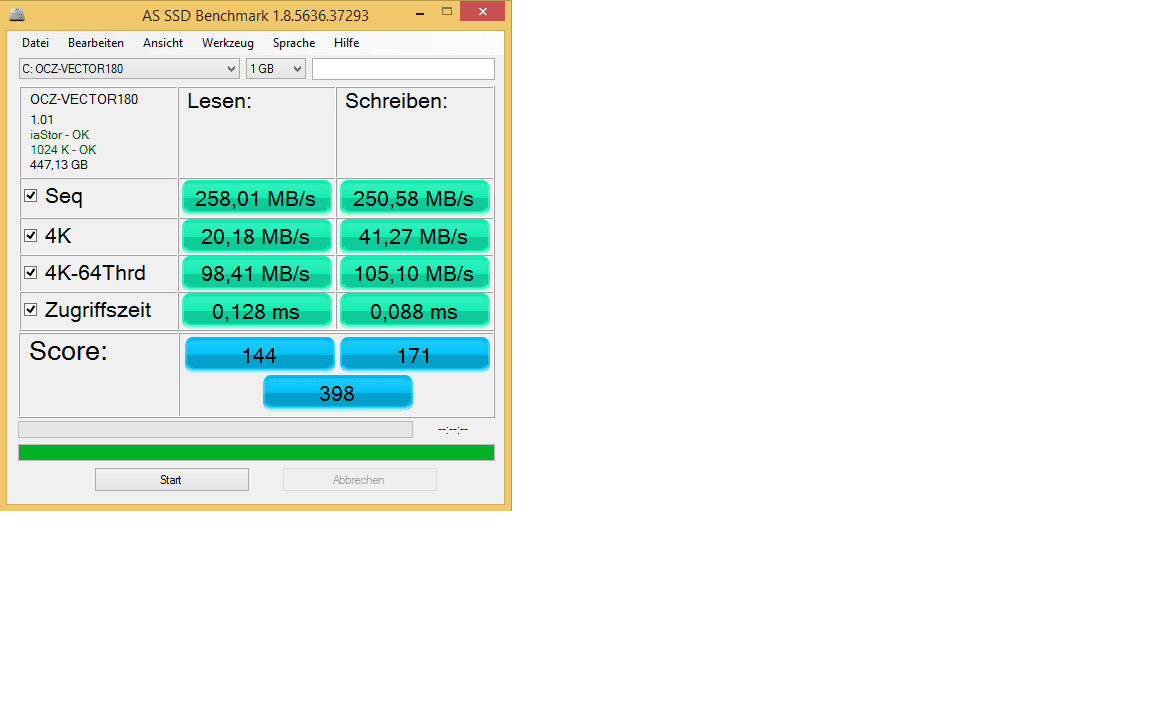Screen dimensions: 1152x720
Task: Click the AS SSD Benchmark title bar icon
Action: click(17, 14)
